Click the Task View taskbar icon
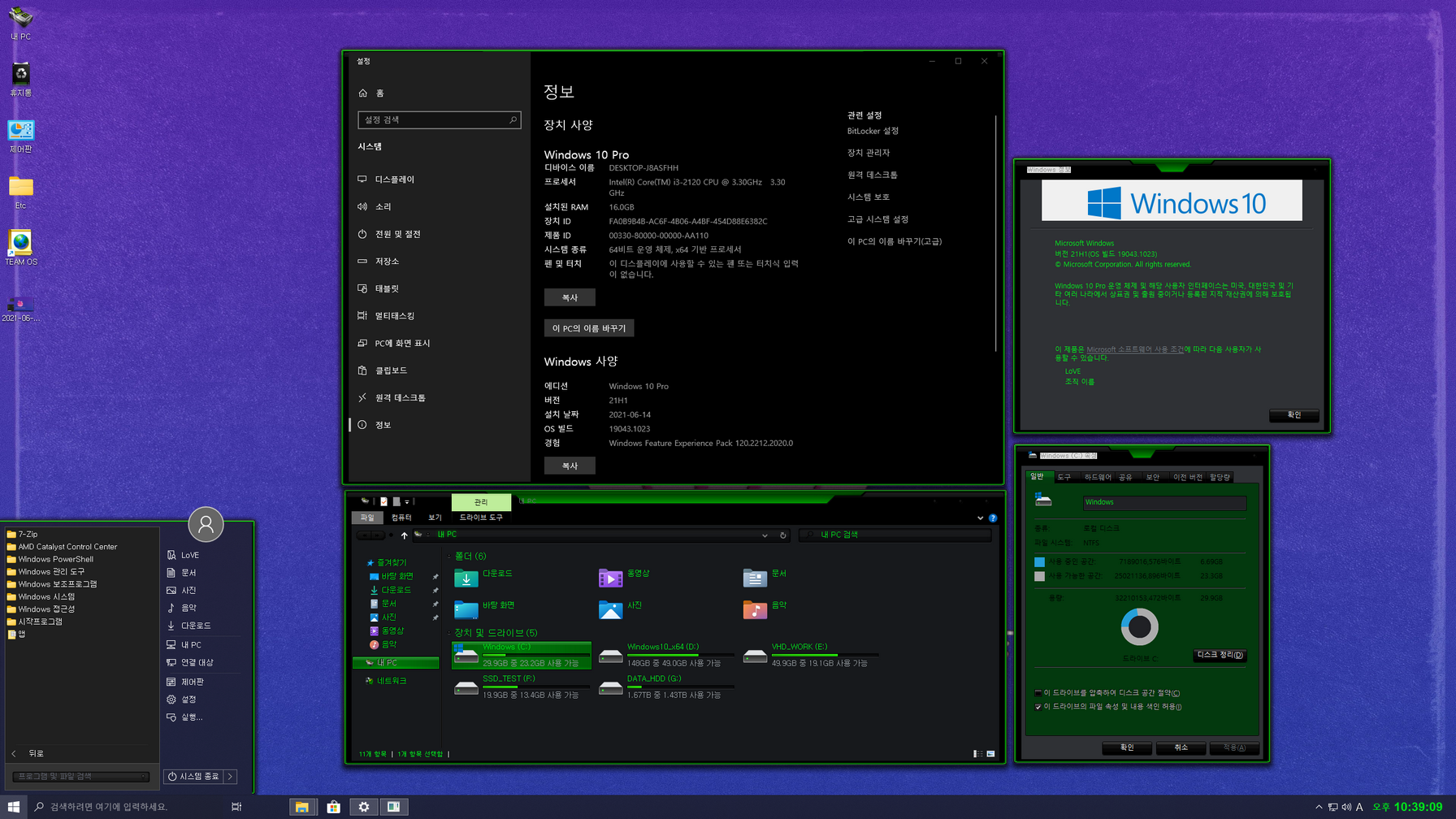Image resolution: width=1456 pixels, height=819 pixels. [236, 807]
